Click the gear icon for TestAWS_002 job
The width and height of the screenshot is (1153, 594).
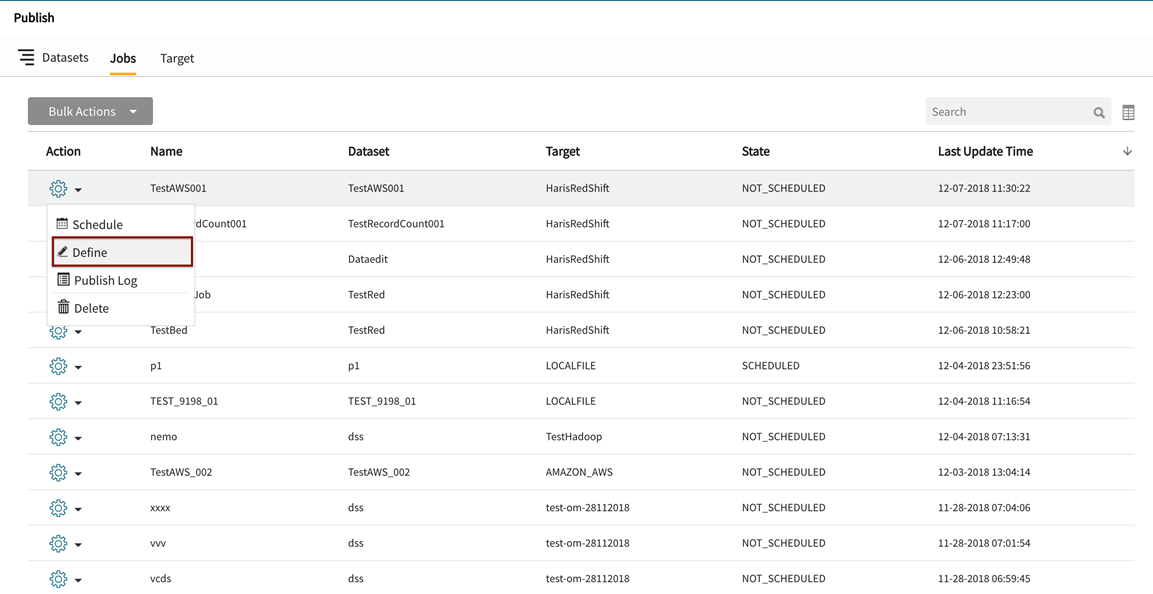(58, 473)
